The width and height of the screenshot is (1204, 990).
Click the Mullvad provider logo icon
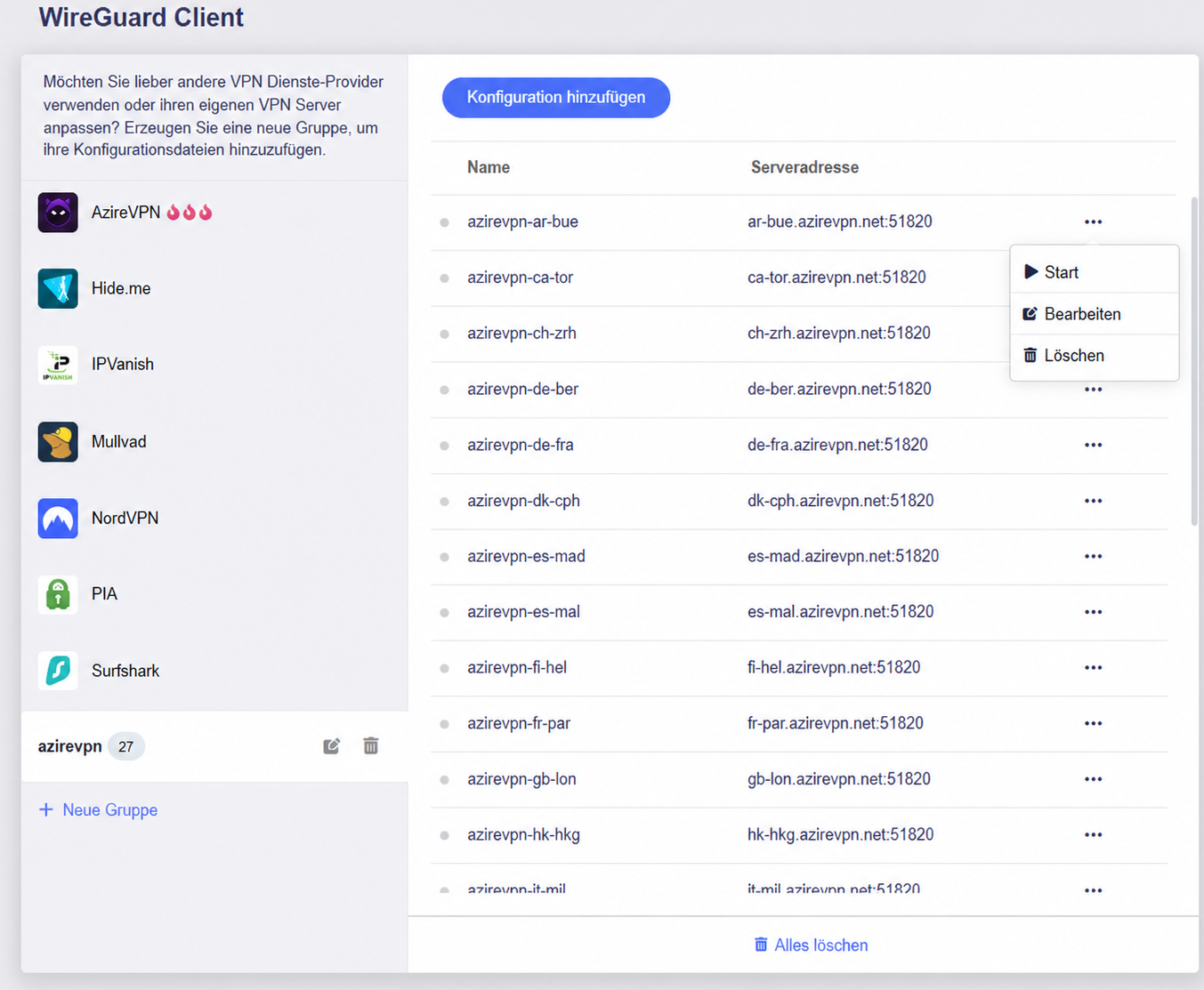pyautogui.click(x=58, y=442)
